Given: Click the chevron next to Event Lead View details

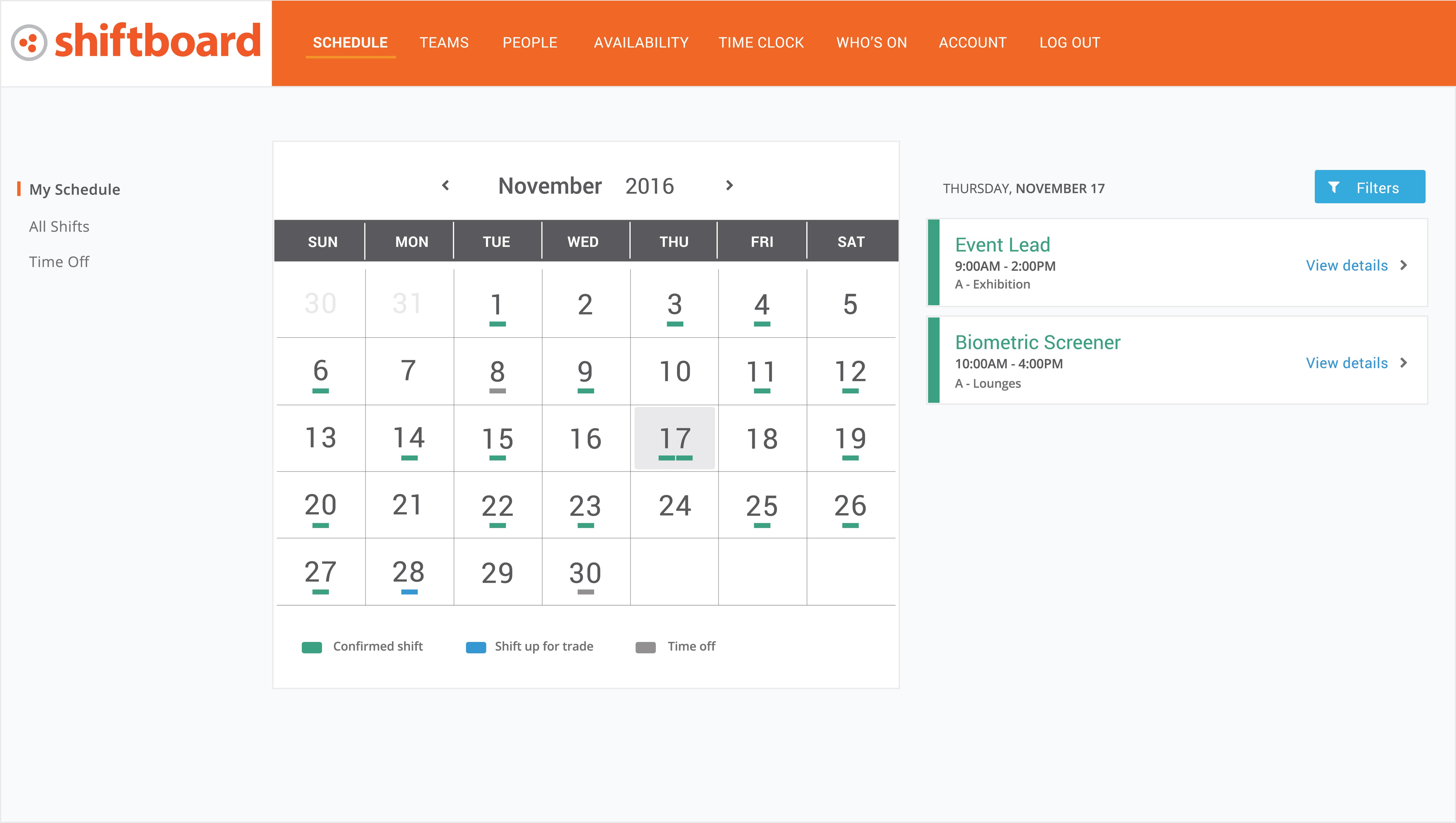Looking at the screenshot, I should [1403, 265].
